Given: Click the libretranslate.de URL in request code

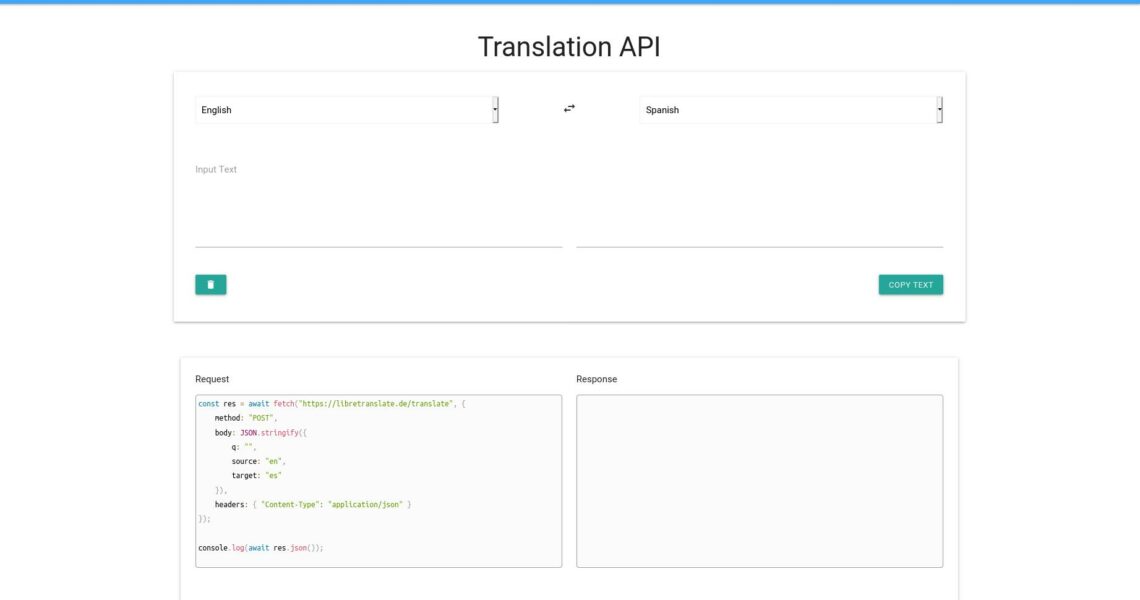Looking at the screenshot, I should point(376,403).
